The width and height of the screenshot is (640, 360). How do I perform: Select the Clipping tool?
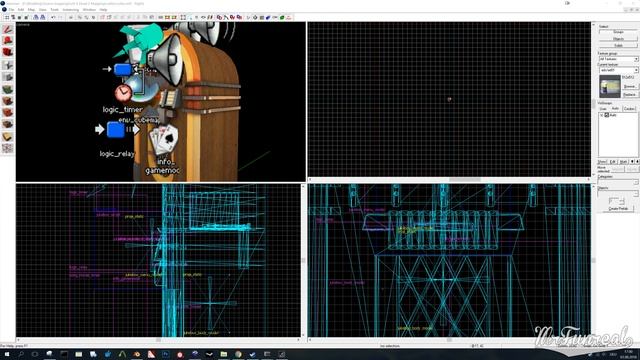pyautogui.click(x=7, y=136)
